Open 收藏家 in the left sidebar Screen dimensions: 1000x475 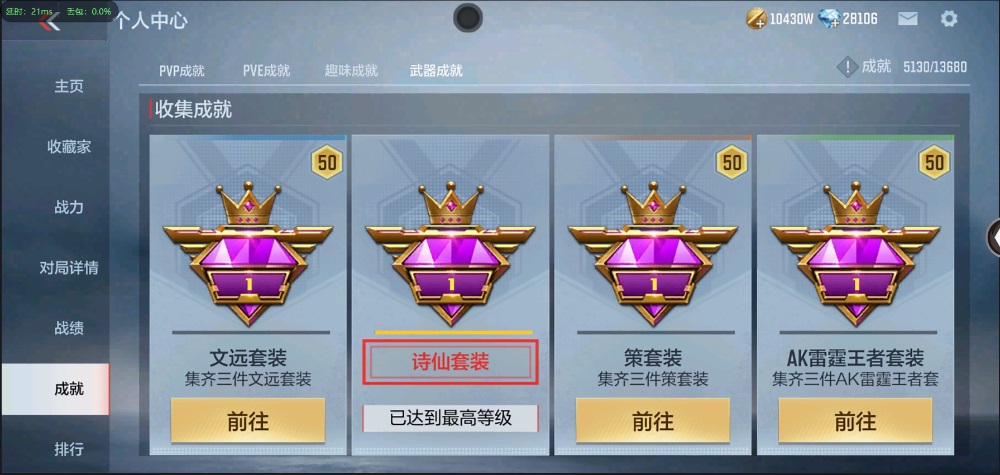tap(69, 147)
